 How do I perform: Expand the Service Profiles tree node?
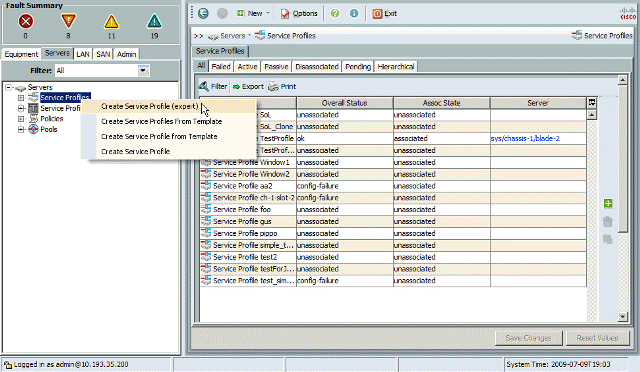(x=21, y=98)
